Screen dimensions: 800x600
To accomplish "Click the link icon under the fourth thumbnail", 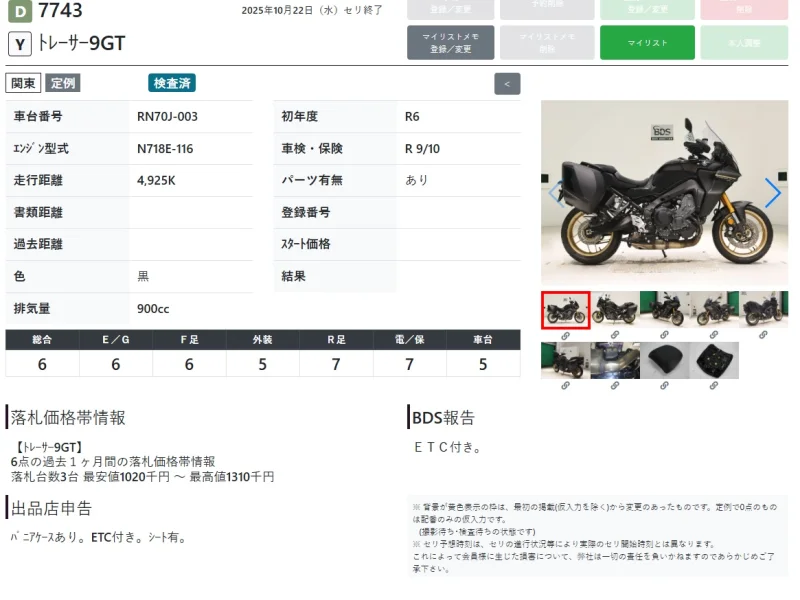I will click(714, 335).
